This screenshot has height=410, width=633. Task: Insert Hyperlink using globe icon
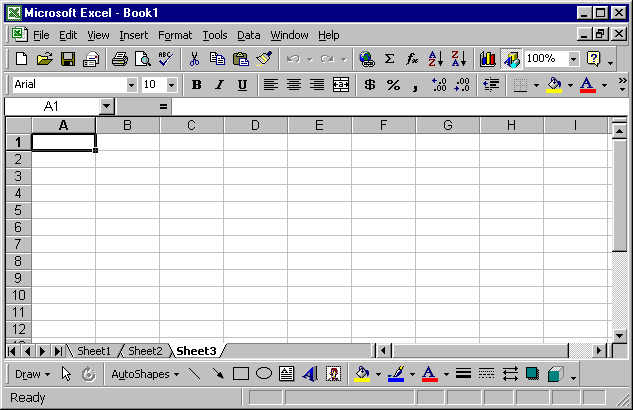367,59
